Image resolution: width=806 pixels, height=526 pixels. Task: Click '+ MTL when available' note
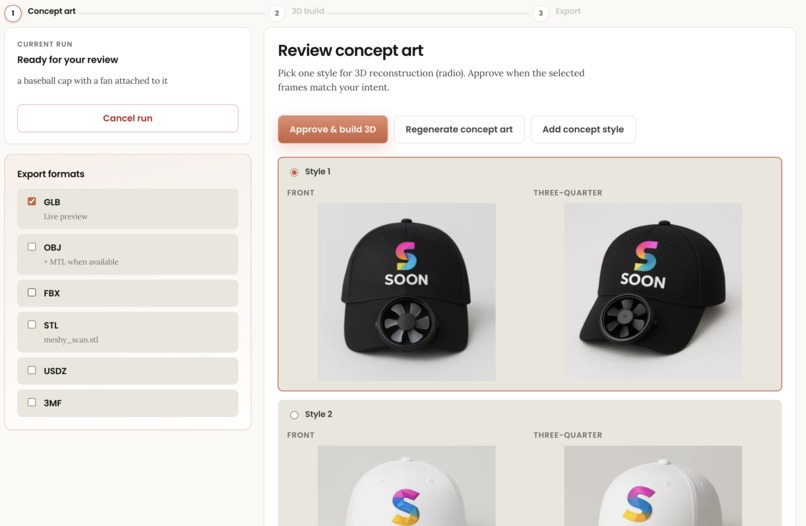(81, 262)
